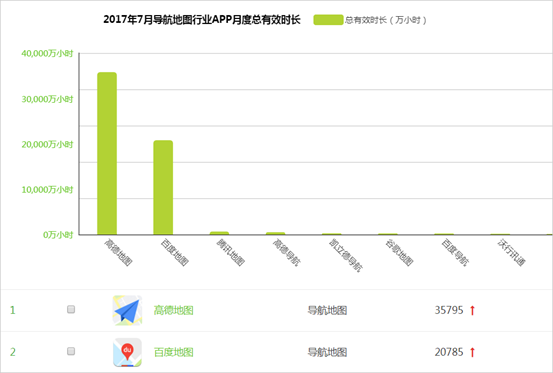553x373 pixels.
Task: Click the tall 高德地图 bar in chart
Action: point(107,153)
